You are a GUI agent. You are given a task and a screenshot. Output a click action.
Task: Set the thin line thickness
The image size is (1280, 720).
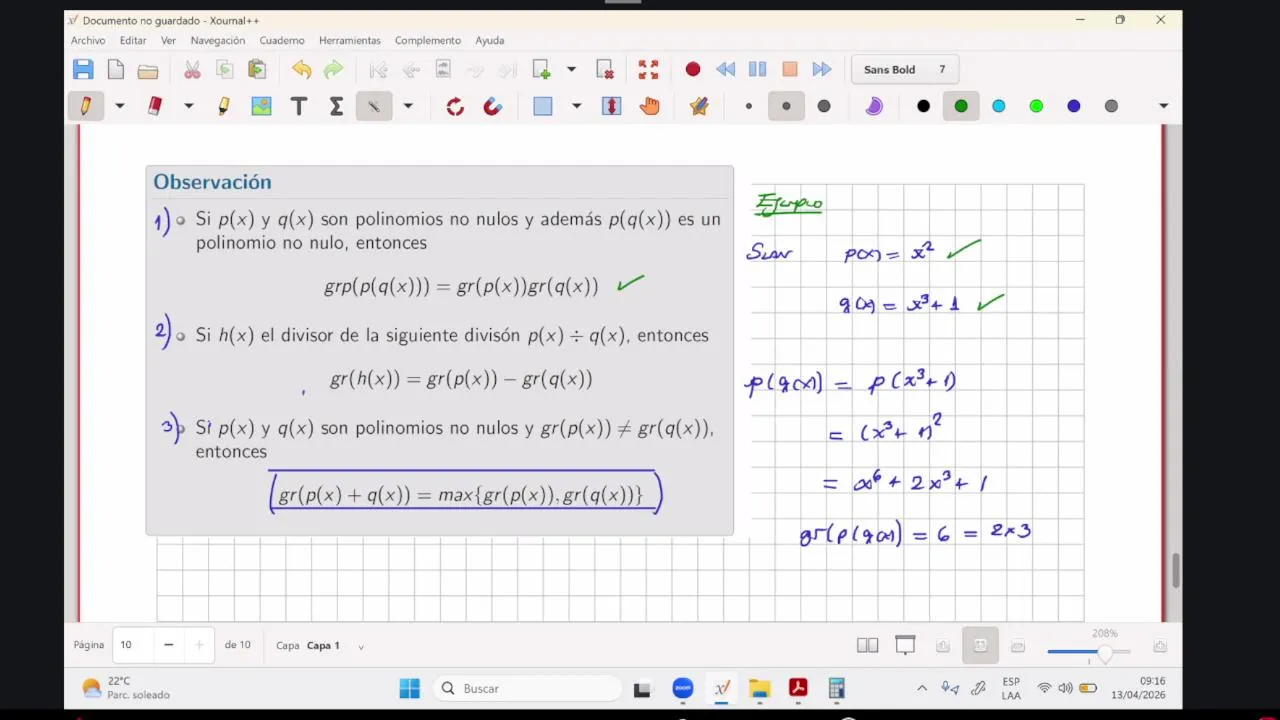tap(748, 106)
